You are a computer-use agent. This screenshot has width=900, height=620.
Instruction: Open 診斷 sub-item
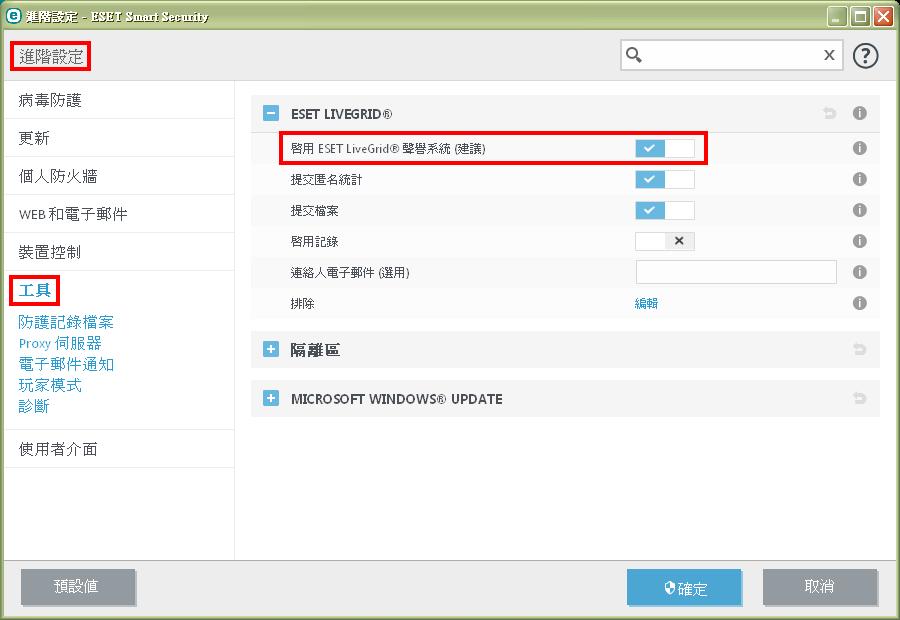point(34,406)
